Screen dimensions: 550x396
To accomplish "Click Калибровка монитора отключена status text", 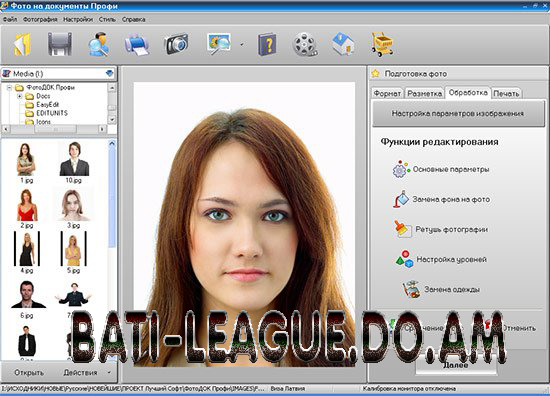I will tap(409, 389).
